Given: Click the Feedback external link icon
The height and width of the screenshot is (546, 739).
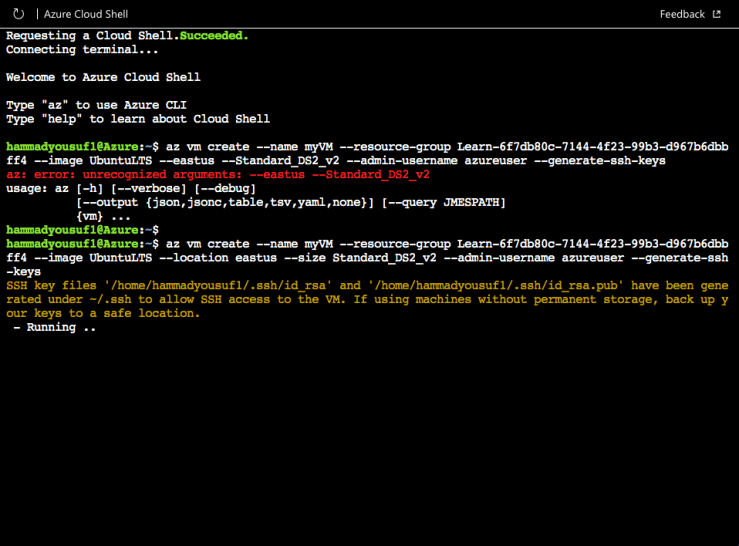Looking at the screenshot, I should pyautogui.click(x=717, y=14).
